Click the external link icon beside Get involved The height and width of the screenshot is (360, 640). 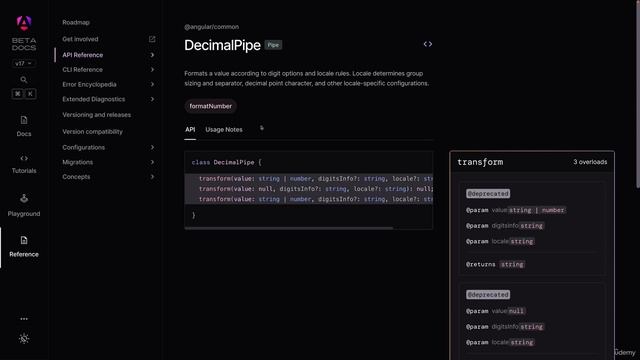152,39
